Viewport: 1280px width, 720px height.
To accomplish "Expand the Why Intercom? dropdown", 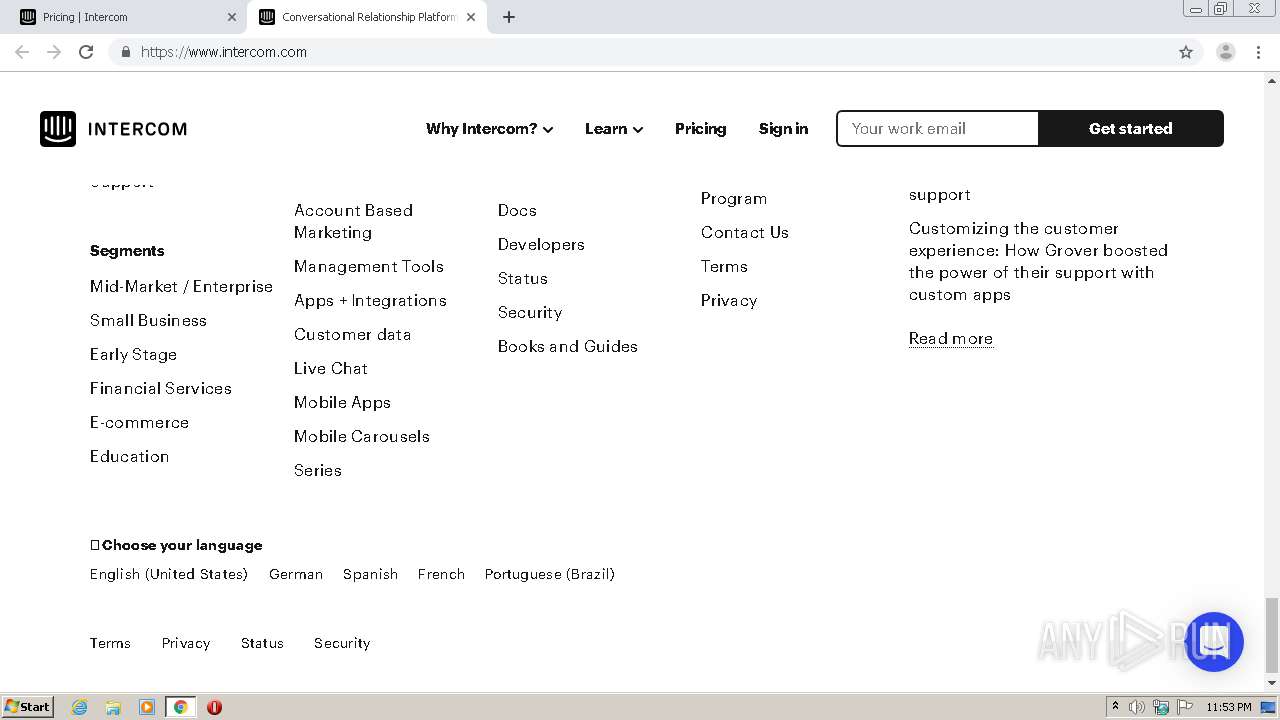I will 490,129.
